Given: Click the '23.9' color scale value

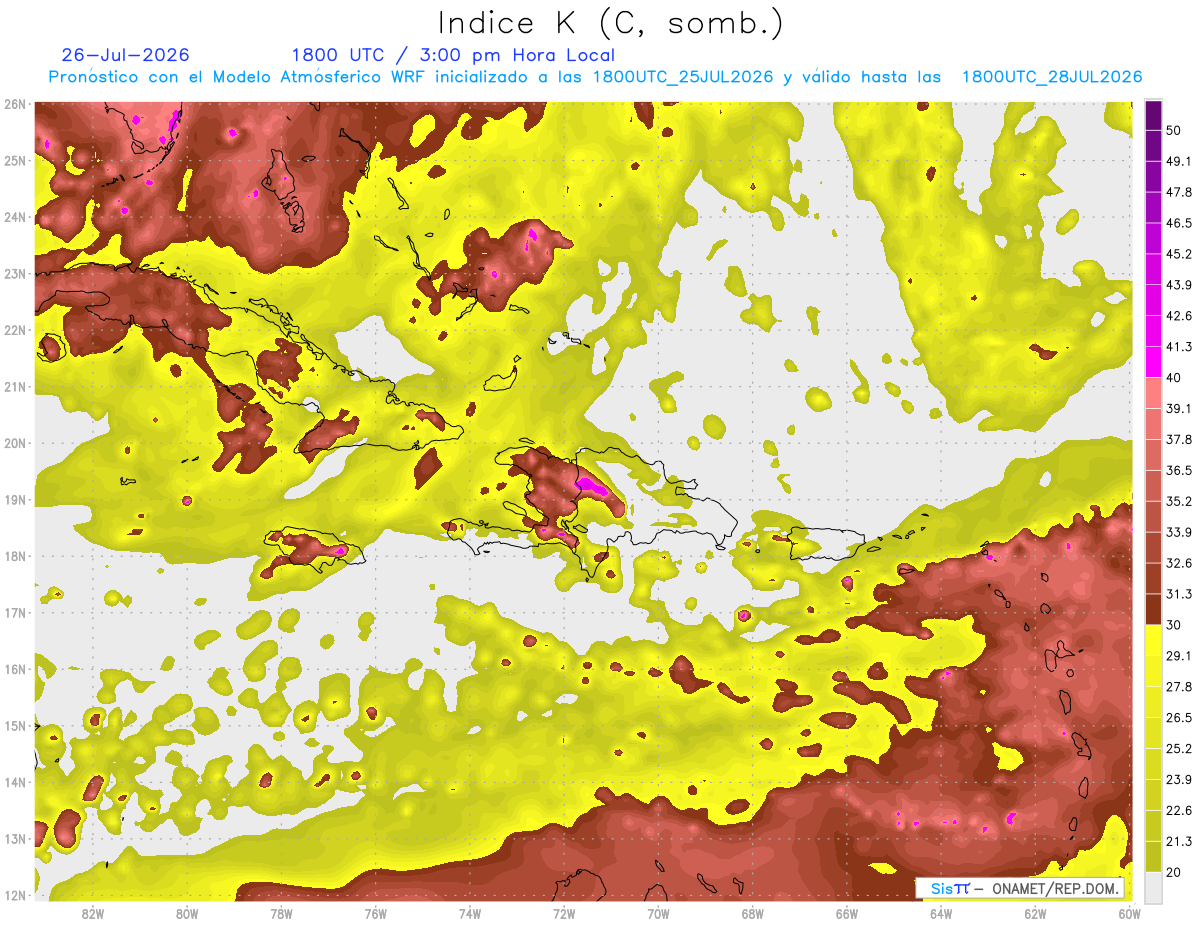Looking at the screenshot, I should (x=1178, y=780).
